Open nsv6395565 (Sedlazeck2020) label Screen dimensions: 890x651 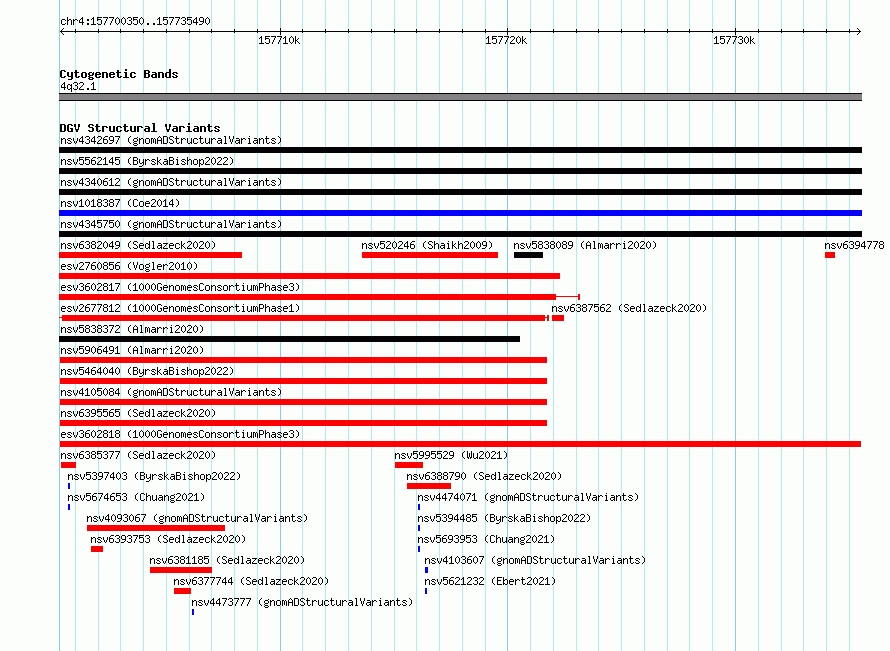pos(138,413)
